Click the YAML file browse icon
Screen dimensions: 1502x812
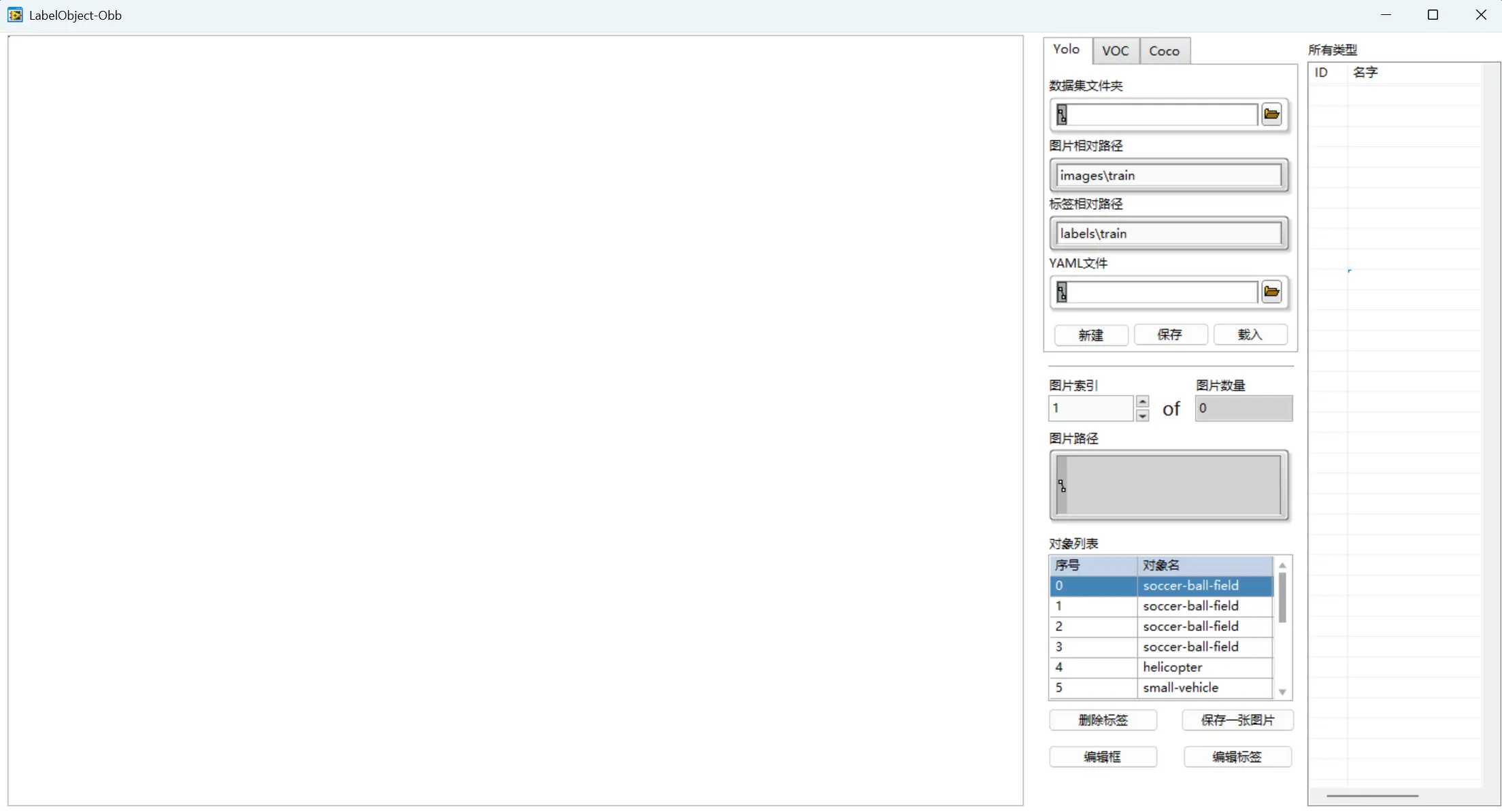[x=1271, y=292]
